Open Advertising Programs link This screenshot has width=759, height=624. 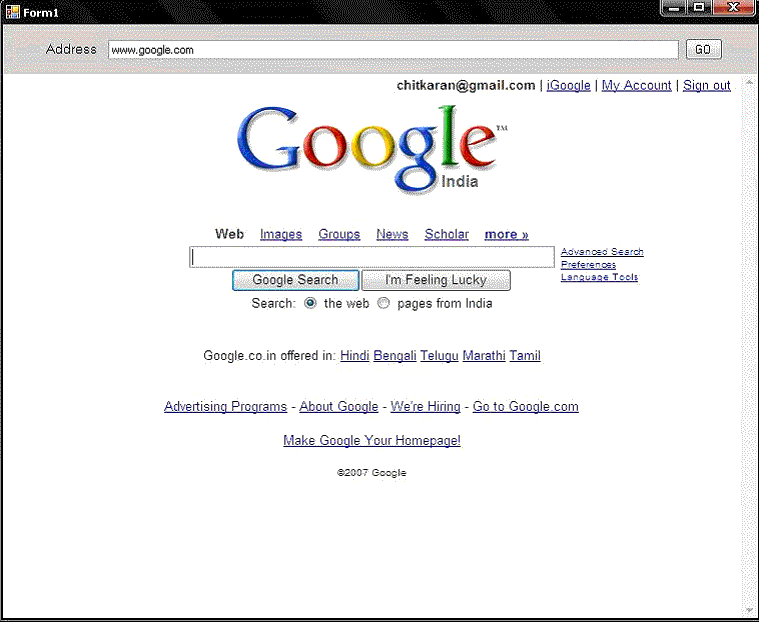click(x=226, y=407)
